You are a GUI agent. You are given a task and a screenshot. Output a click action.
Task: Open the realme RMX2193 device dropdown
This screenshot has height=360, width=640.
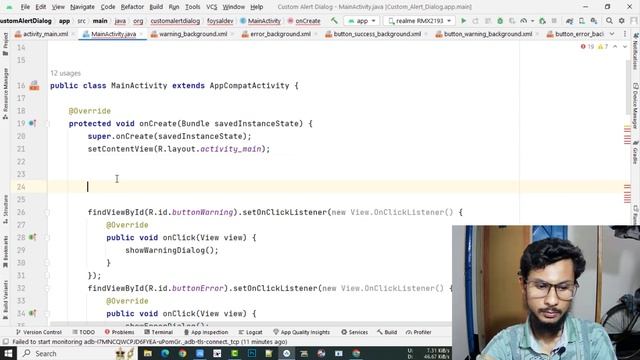pos(419,21)
